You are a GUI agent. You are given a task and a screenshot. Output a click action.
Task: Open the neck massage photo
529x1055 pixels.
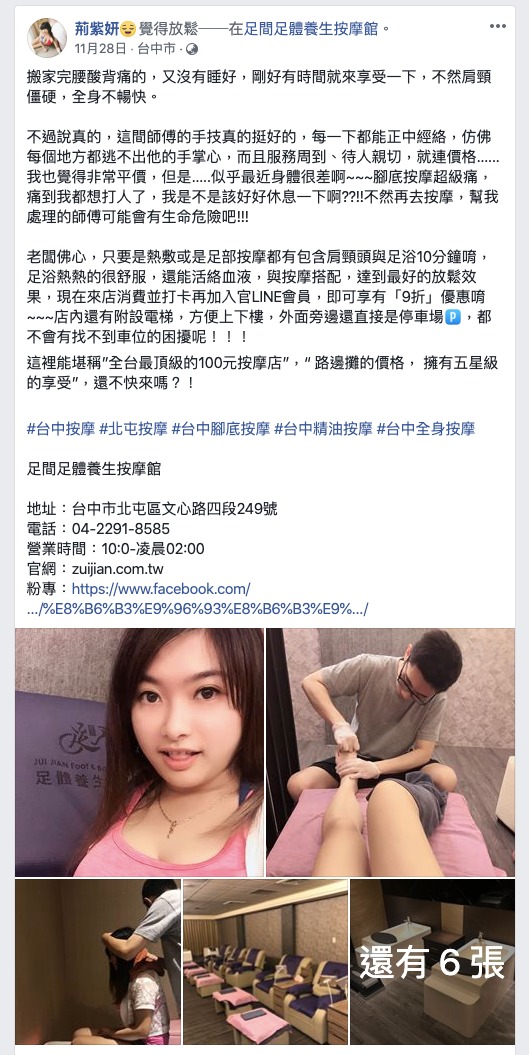[98, 961]
